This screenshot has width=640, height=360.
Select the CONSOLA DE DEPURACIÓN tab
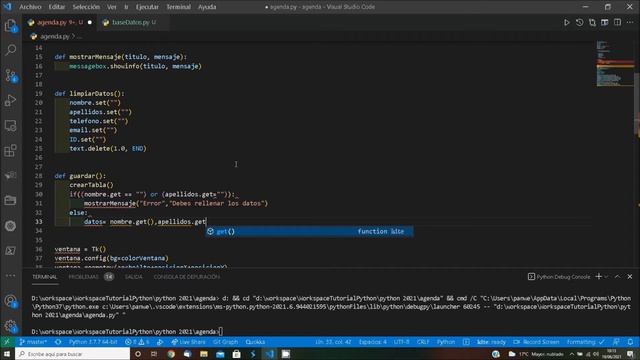click(x=187, y=277)
